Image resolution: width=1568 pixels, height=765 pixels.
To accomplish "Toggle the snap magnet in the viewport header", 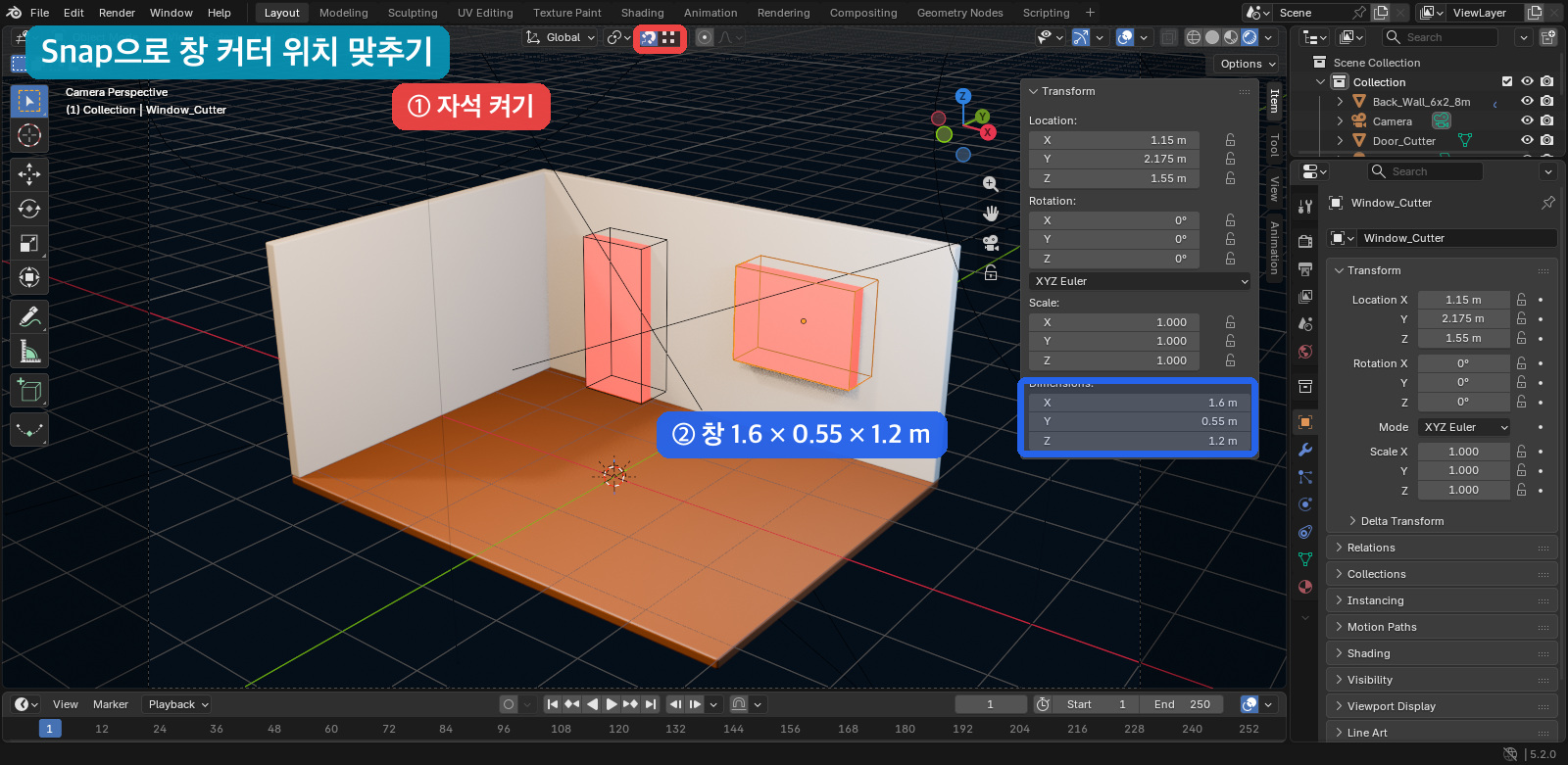I will tap(649, 37).
